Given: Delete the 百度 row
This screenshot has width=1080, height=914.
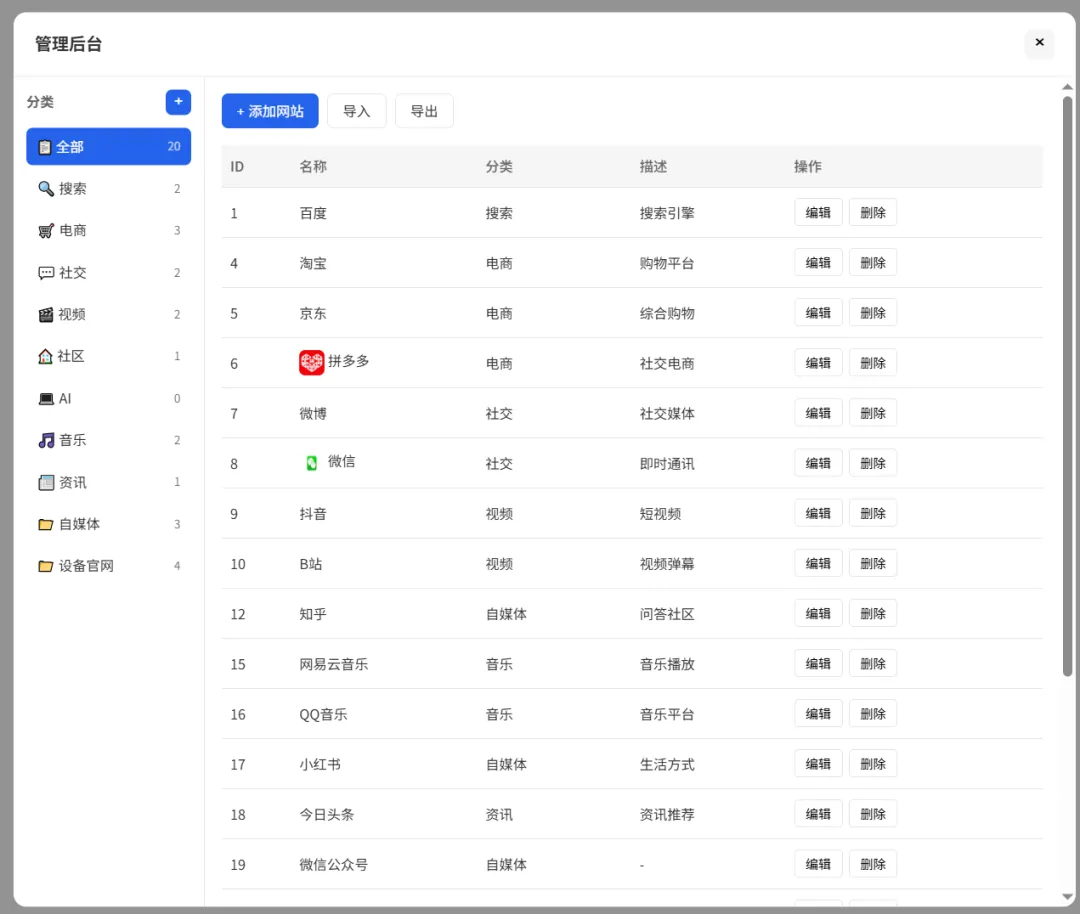Looking at the screenshot, I should click(873, 213).
